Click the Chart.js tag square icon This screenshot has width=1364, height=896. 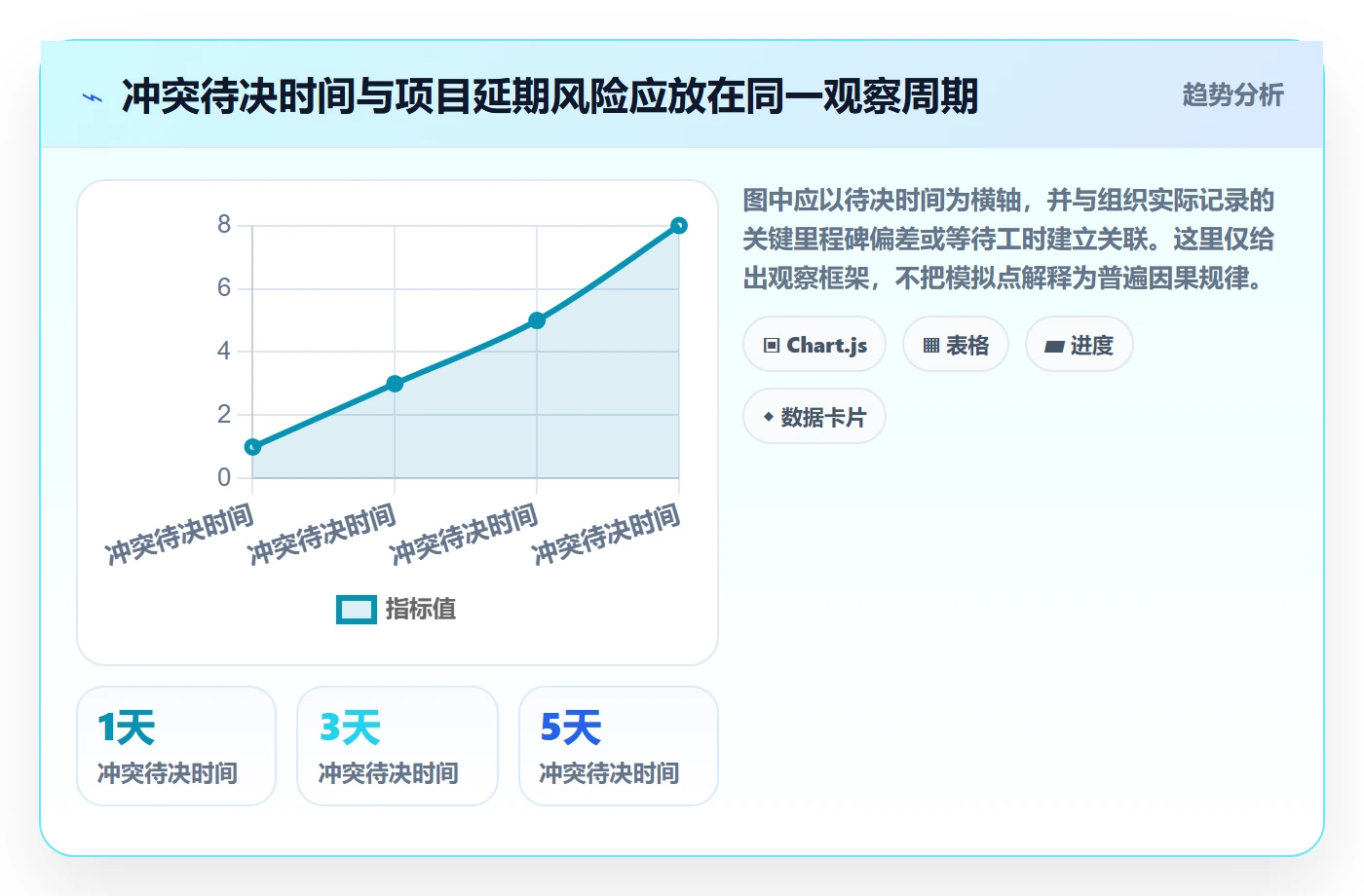772,346
